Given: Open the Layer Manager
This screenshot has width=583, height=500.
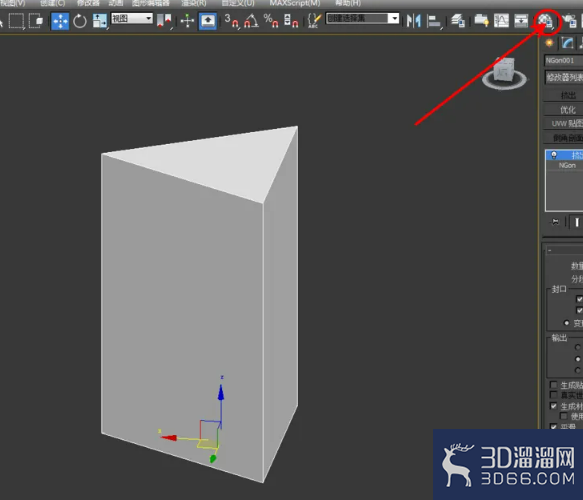Looking at the screenshot, I should (458, 21).
